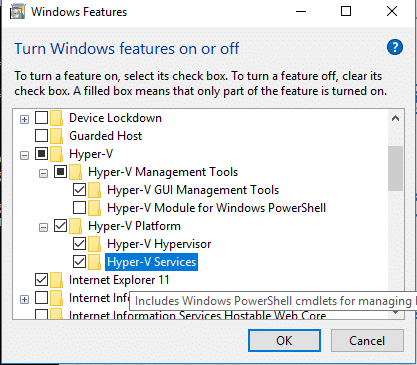Select the Guarded Host folder icon
417x365 pixels.
[x=56, y=136]
